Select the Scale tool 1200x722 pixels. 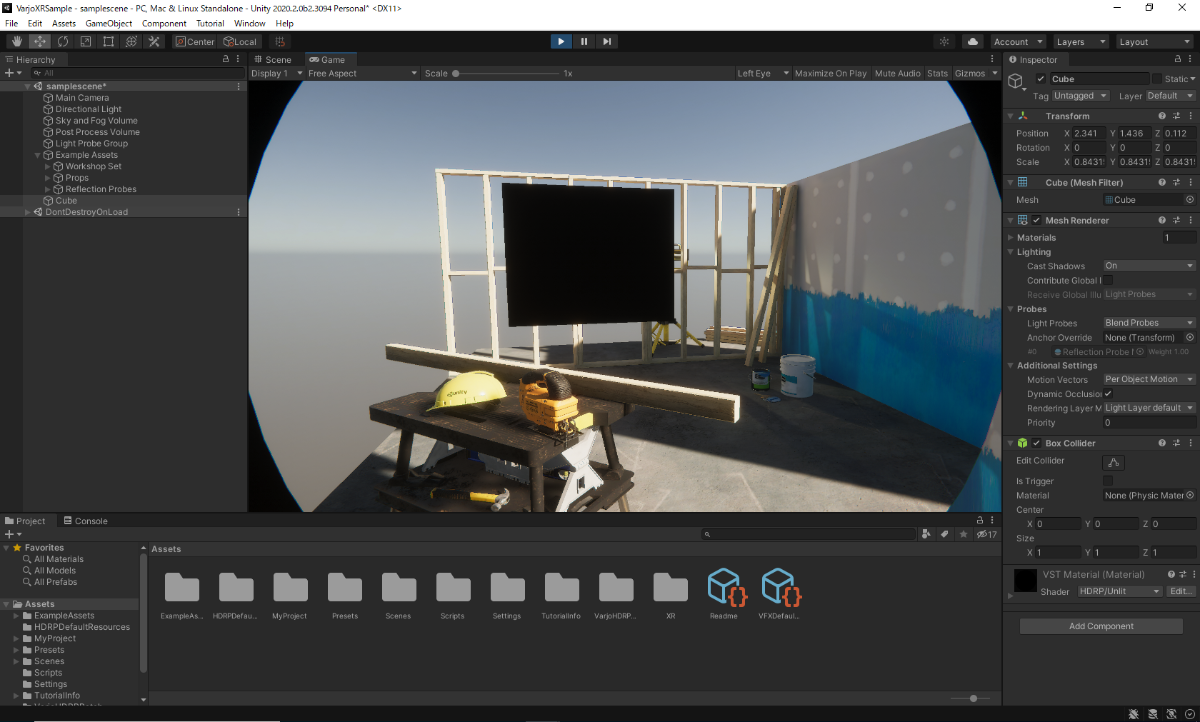(86, 41)
